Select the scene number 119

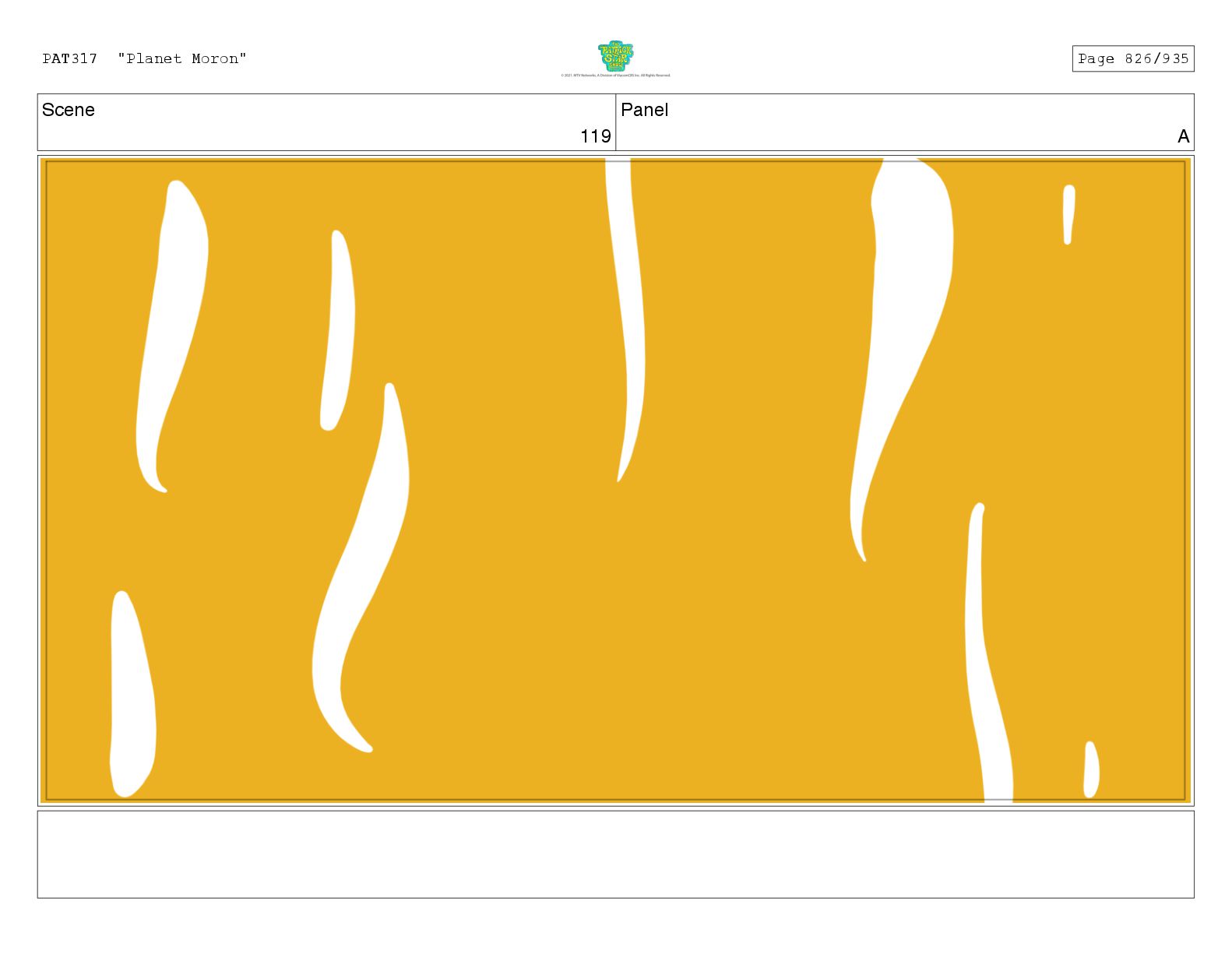pos(596,136)
